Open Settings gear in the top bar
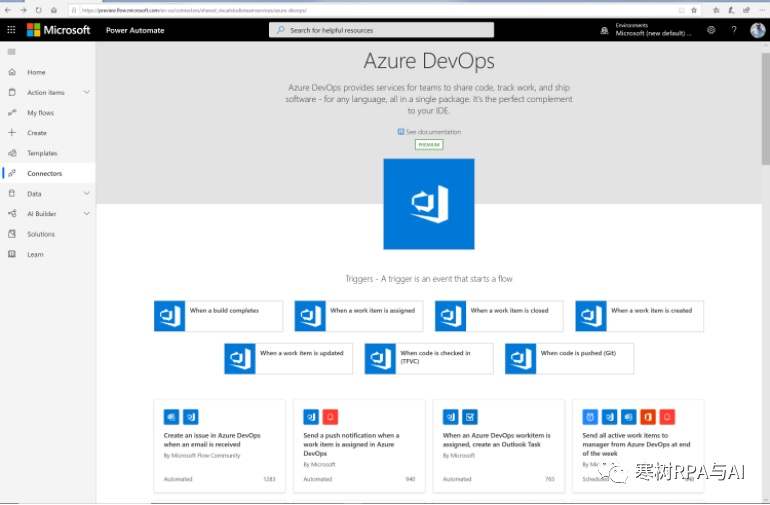 [x=711, y=30]
